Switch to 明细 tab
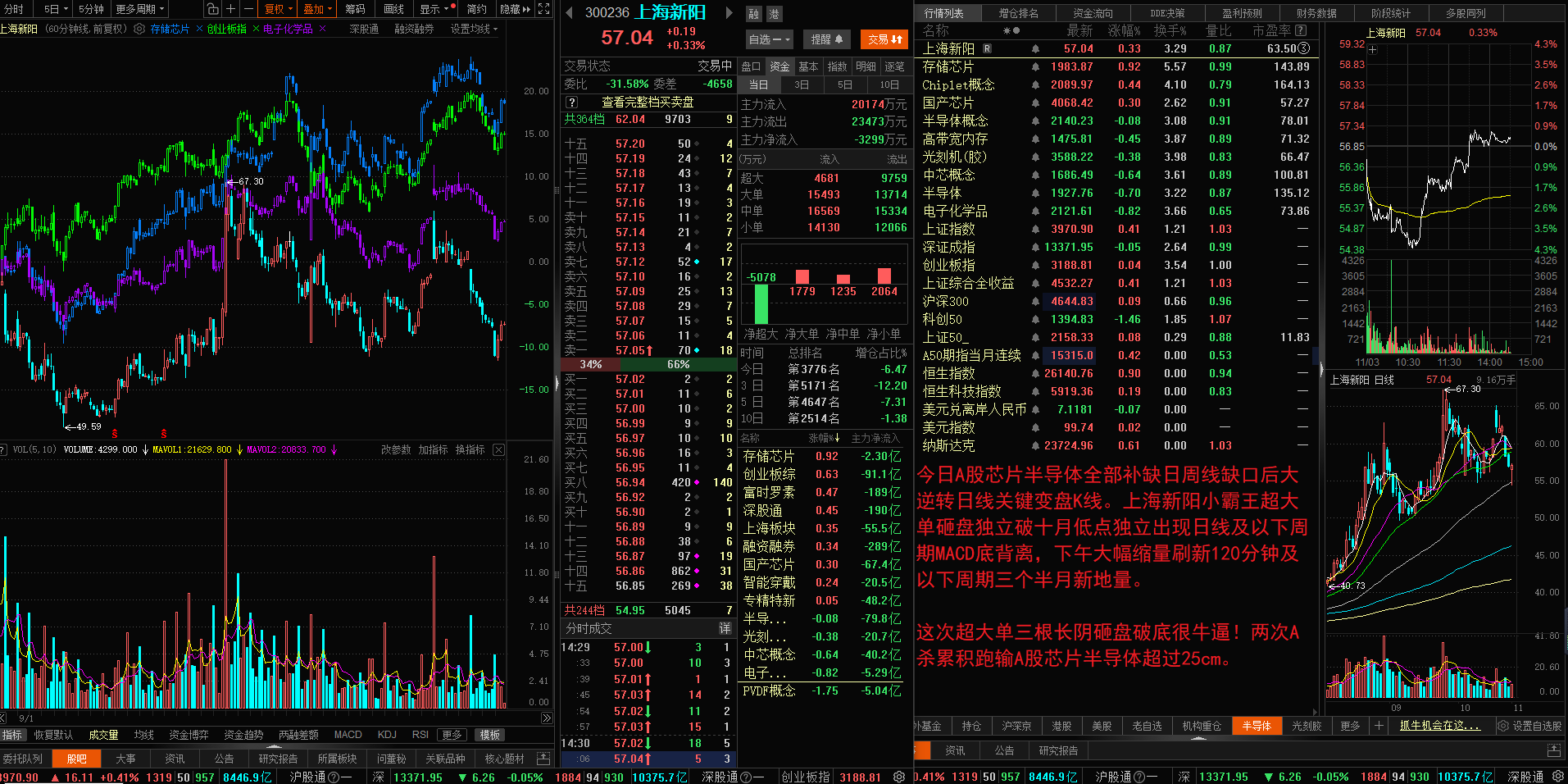Viewport: 1568px width, 784px height. coord(866,66)
